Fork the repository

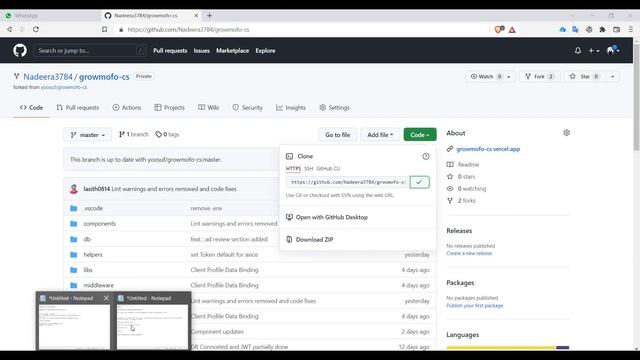click(x=539, y=77)
